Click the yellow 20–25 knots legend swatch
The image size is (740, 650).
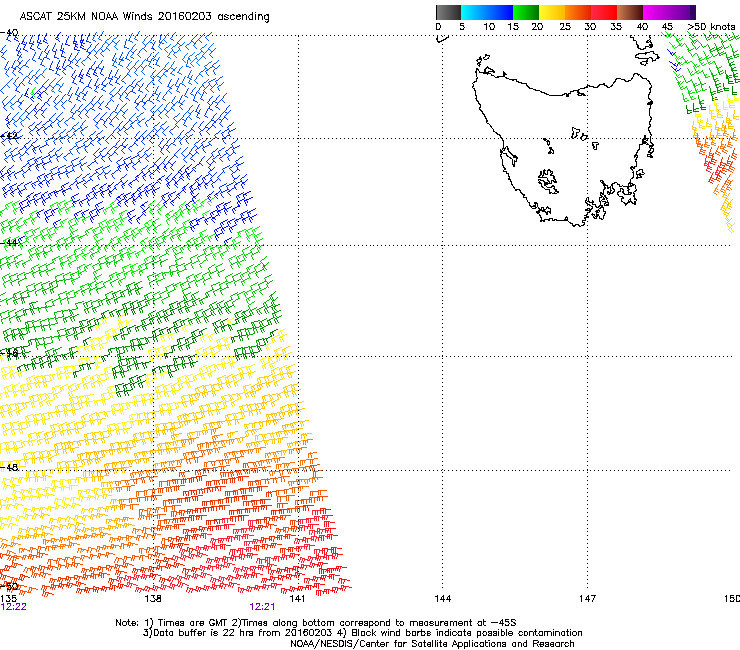[552, 12]
